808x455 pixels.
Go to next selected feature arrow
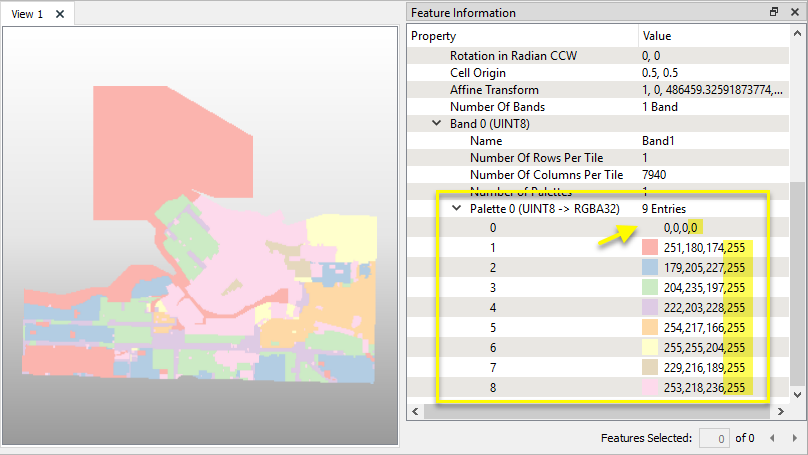coord(794,438)
